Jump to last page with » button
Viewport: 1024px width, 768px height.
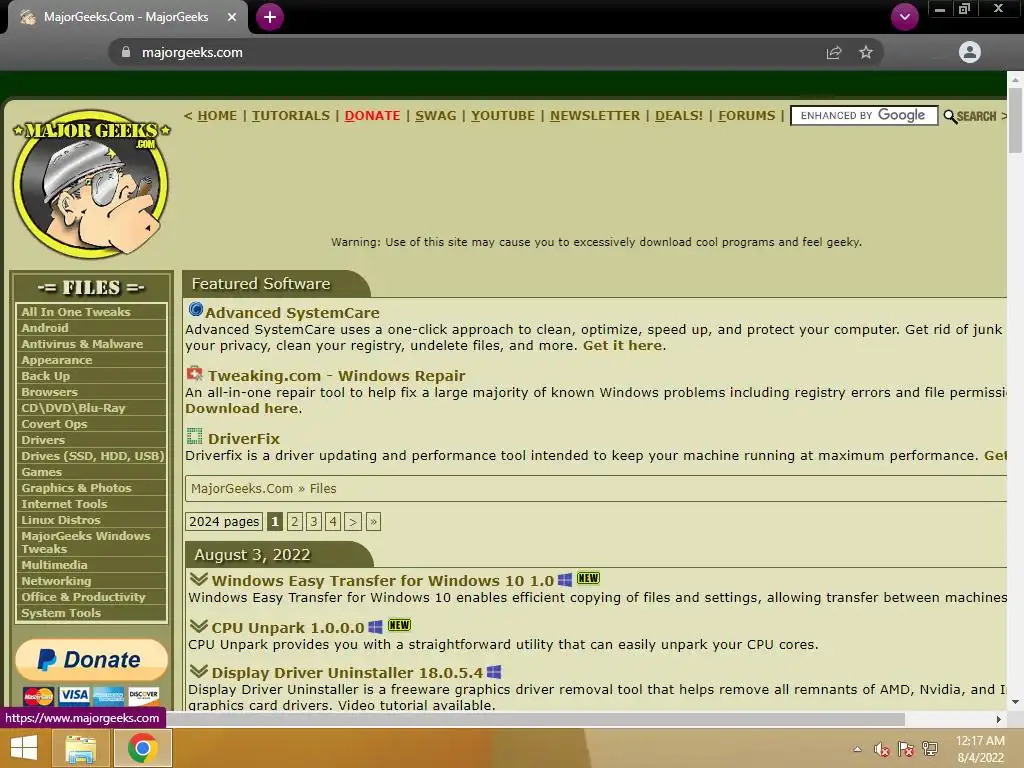point(374,522)
